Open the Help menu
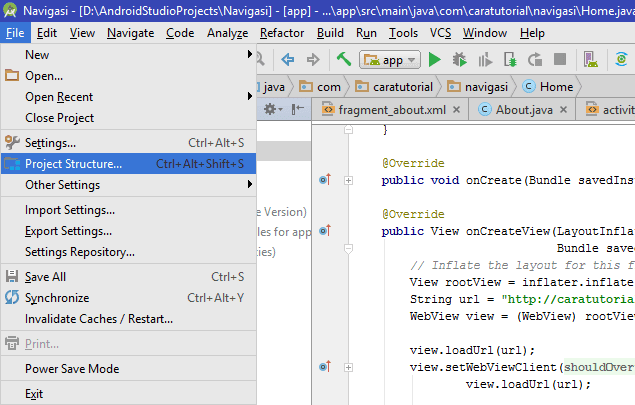Screen dimensions: 635x405 (532, 33)
